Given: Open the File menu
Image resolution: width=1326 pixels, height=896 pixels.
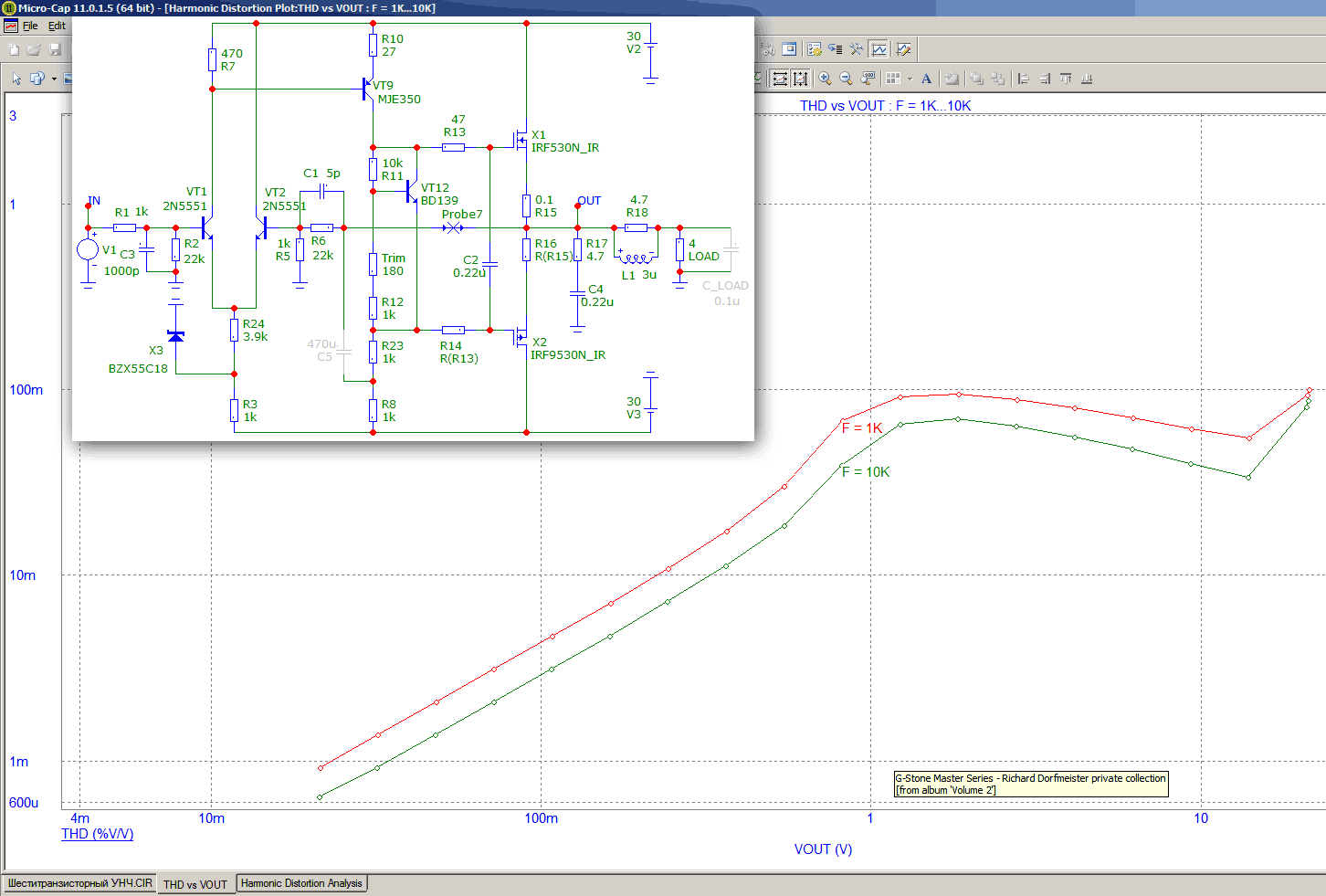Looking at the screenshot, I should (x=30, y=26).
